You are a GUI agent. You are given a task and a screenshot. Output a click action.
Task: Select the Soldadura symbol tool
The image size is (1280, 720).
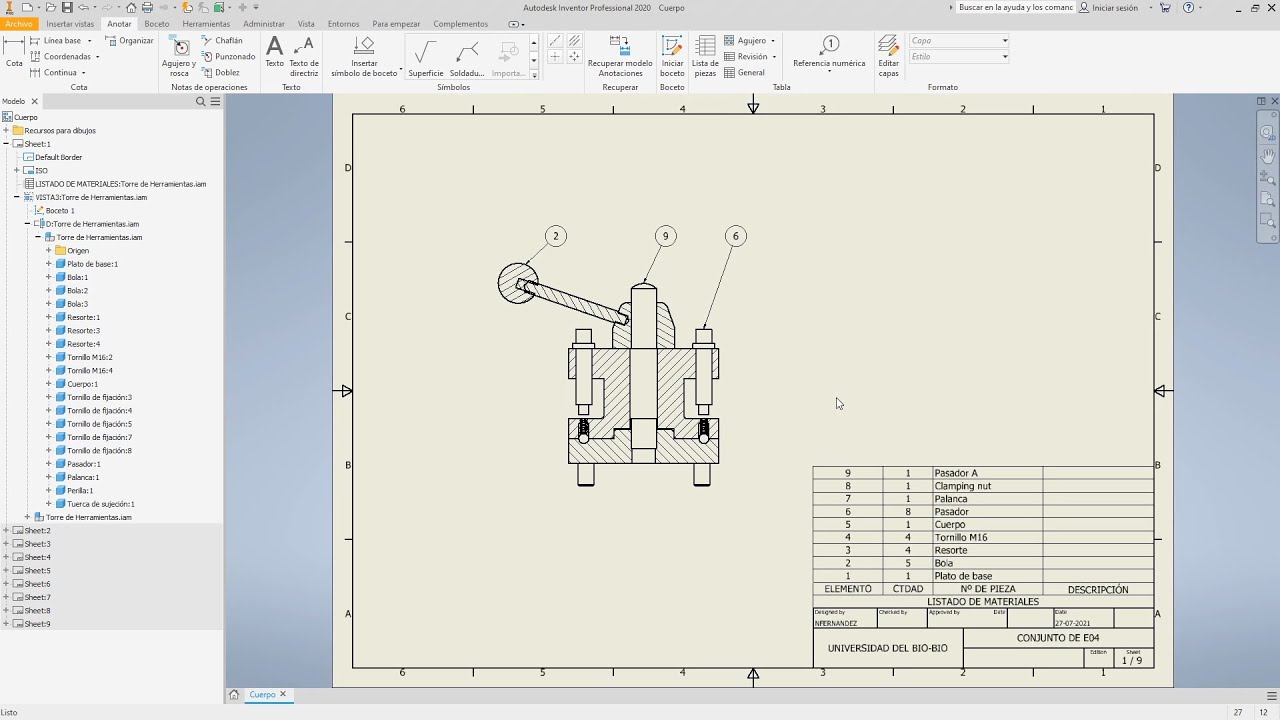click(x=467, y=57)
